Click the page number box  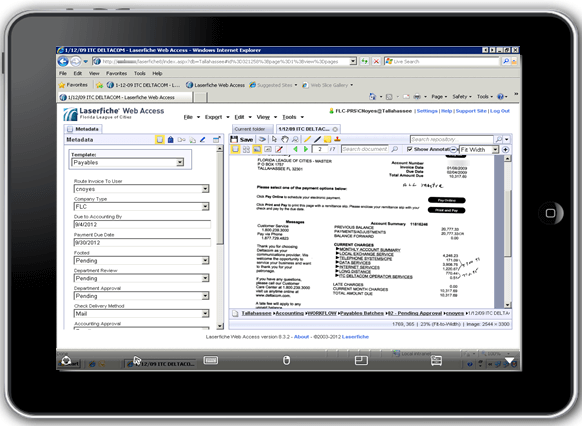(320, 149)
